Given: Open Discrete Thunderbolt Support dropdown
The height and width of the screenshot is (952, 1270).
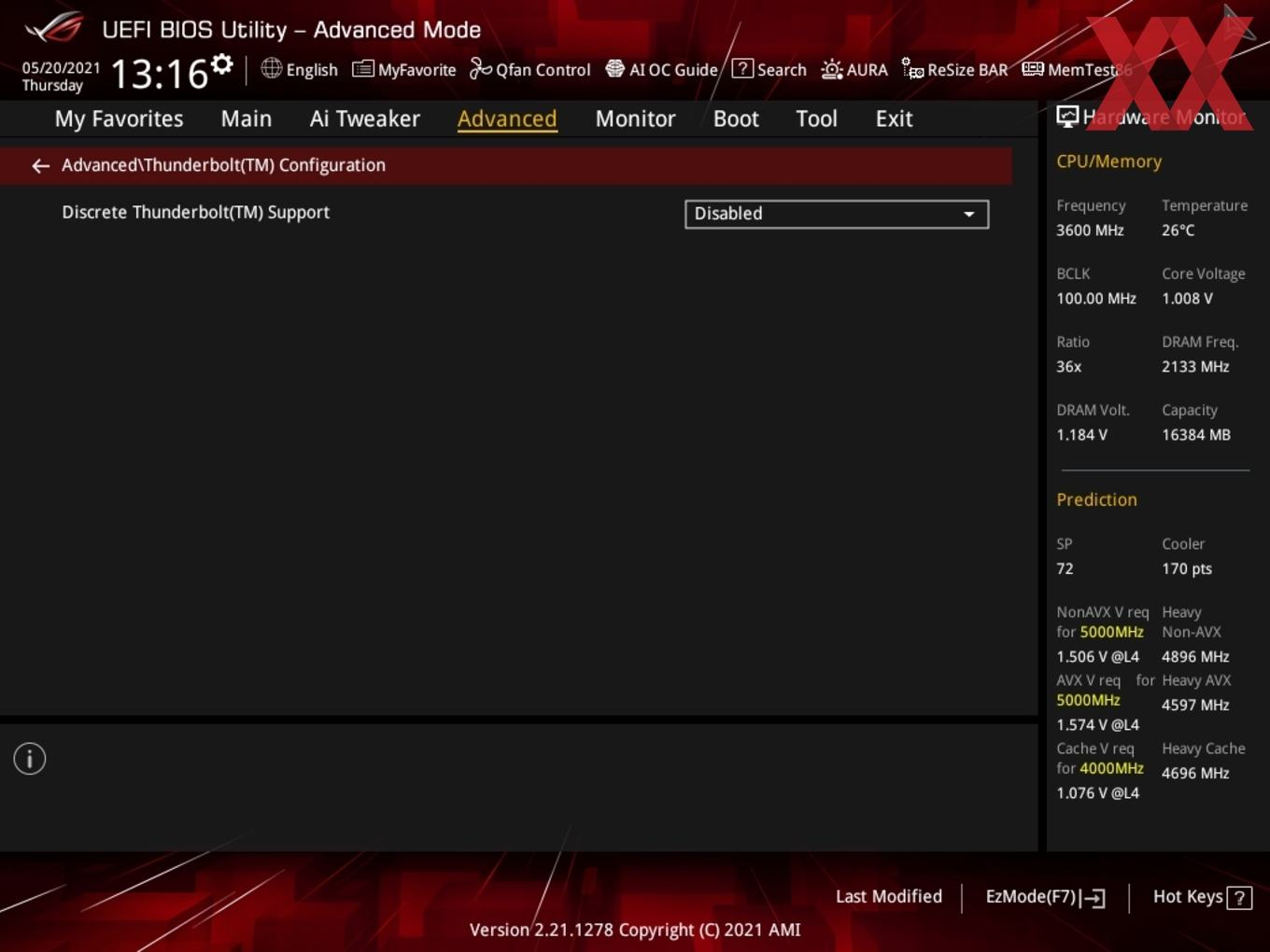Looking at the screenshot, I should point(837,214).
